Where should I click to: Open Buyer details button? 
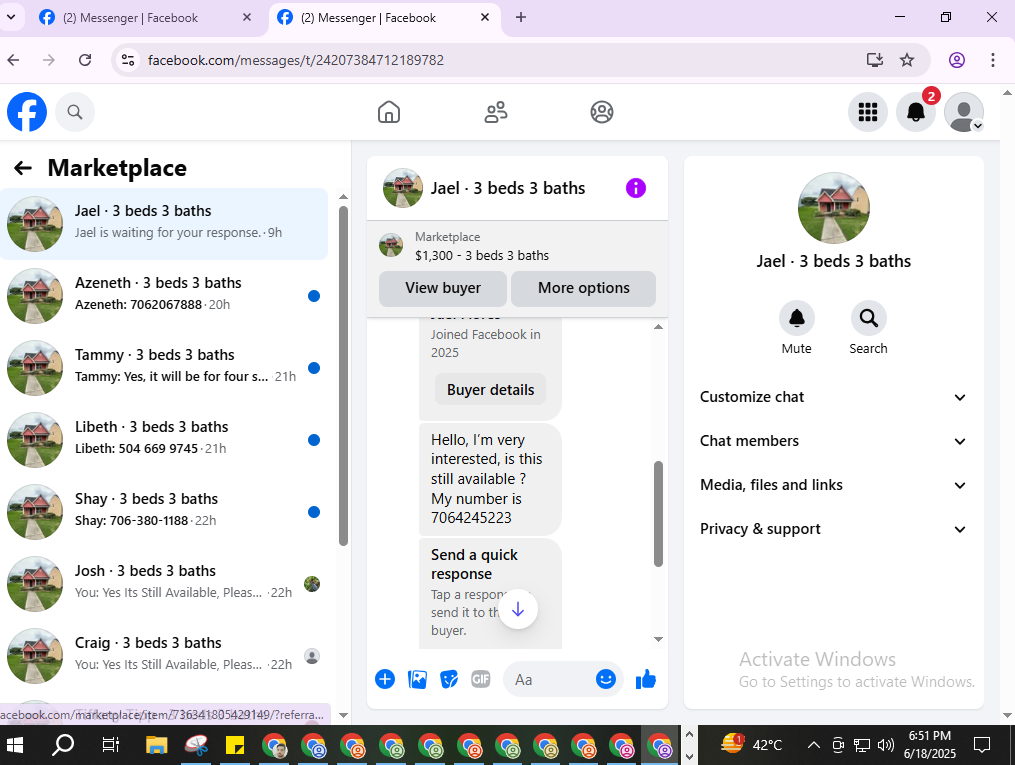pos(490,390)
